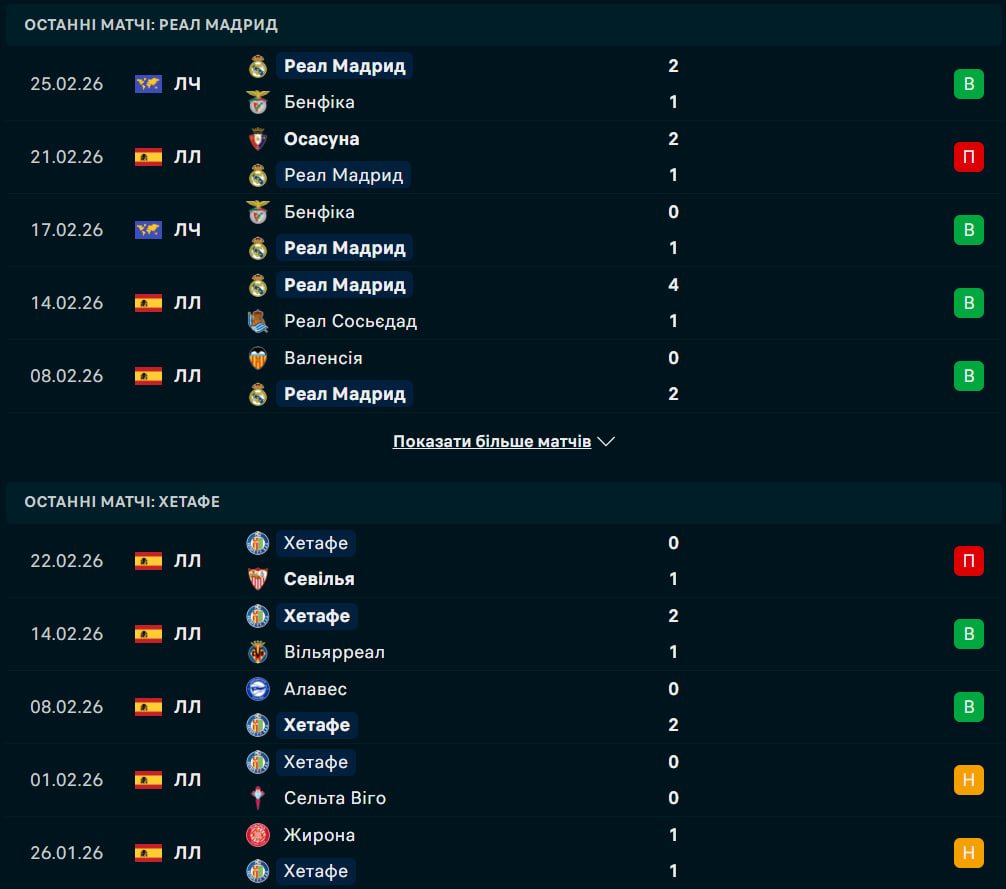Click the Valencia club crest icon

[258, 358]
